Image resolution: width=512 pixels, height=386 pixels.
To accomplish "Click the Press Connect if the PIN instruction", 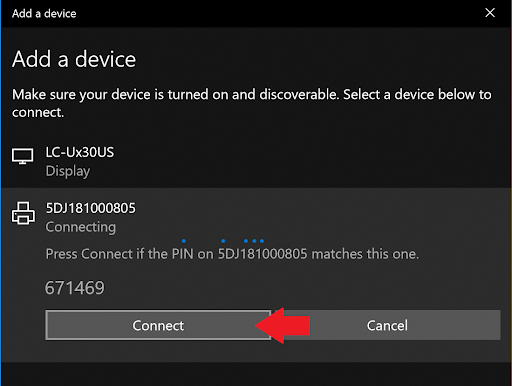I will pyautogui.click(x=232, y=254).
